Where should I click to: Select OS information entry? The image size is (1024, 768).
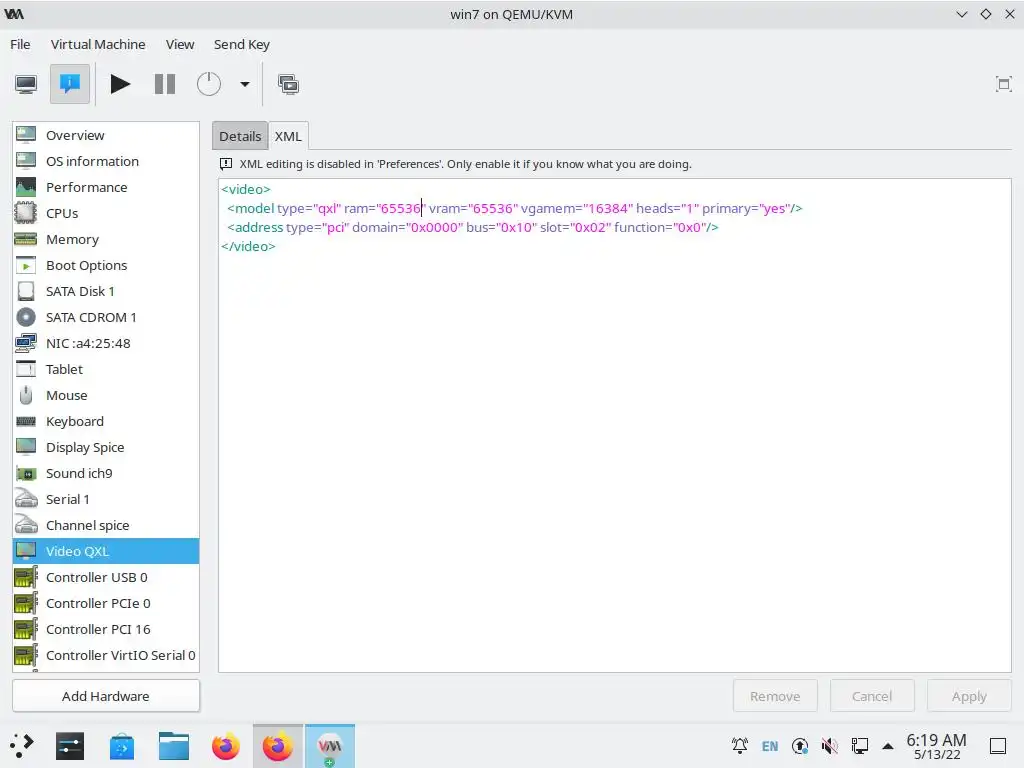[x=106, y=161]
